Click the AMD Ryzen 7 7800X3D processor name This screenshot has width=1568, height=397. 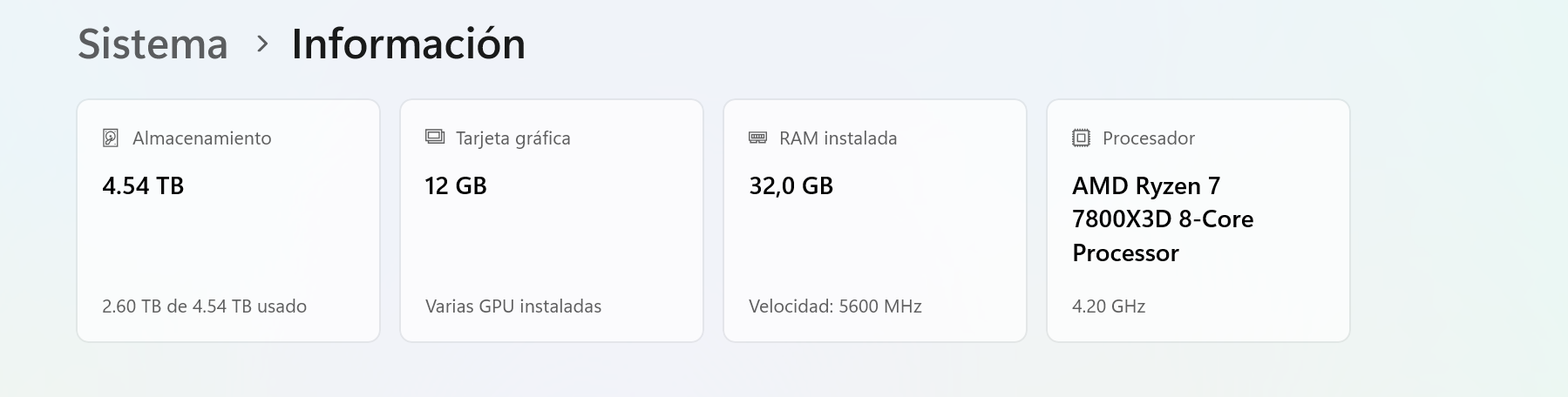(1163, 219)
